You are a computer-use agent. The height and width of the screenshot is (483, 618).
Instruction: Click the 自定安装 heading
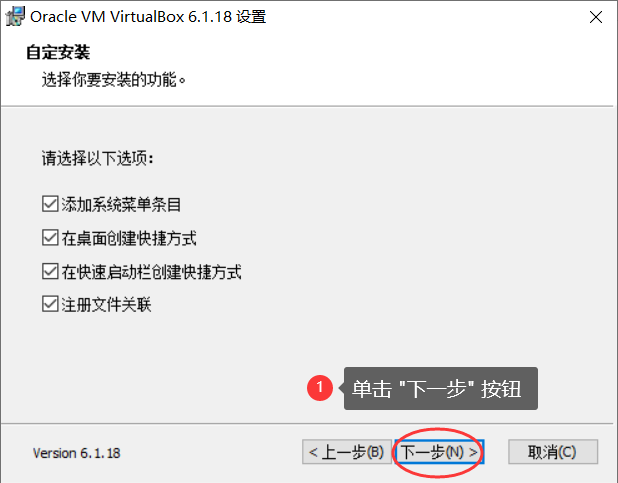pyautogui.click(x=58, y=52)
